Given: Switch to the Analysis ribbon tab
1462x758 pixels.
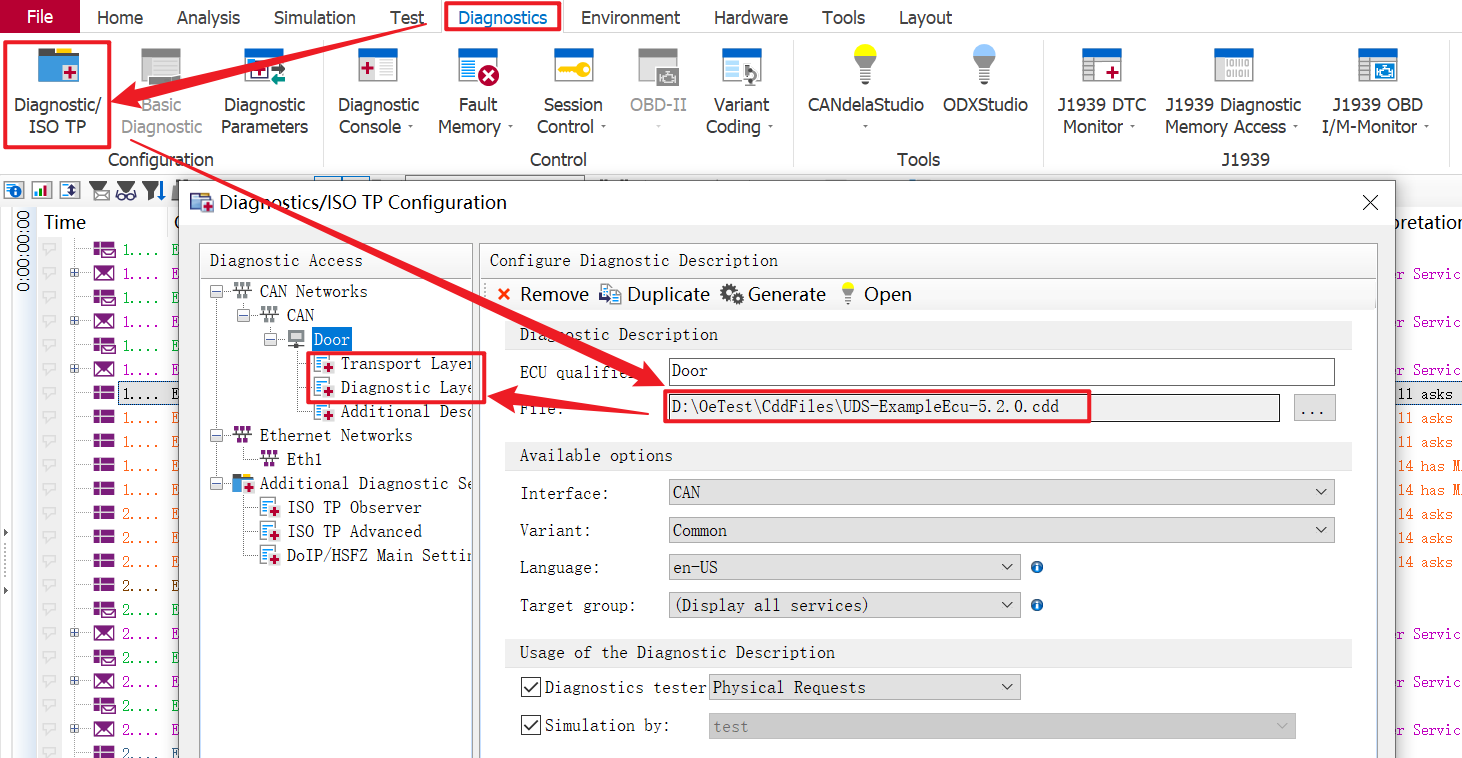Looking at the screenshot, I should (x=210, y=17).
